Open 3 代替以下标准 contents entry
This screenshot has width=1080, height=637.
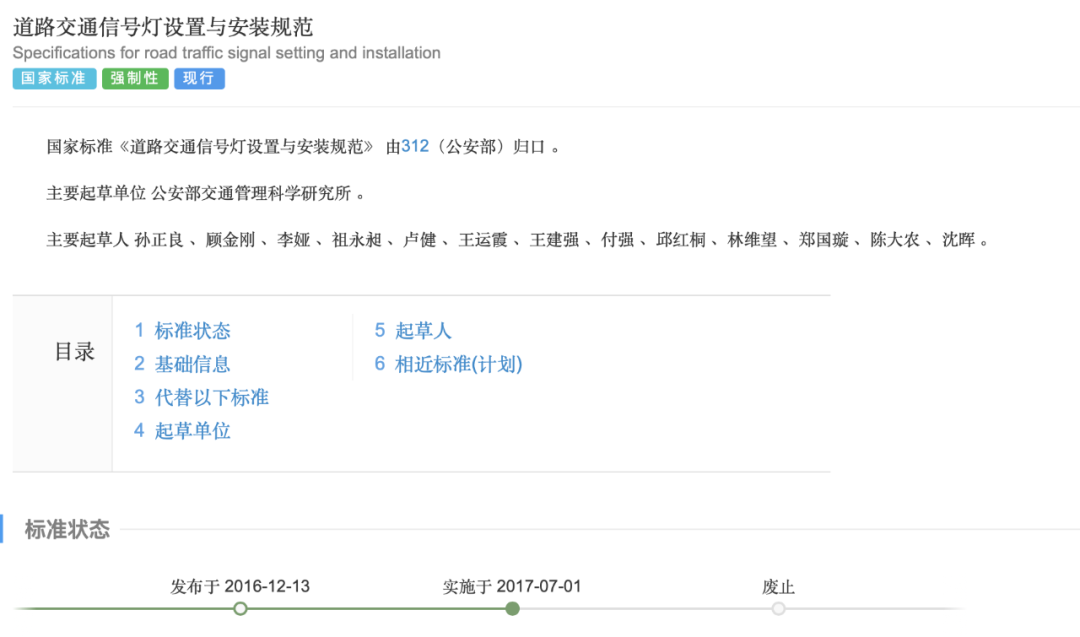point(202,397)
